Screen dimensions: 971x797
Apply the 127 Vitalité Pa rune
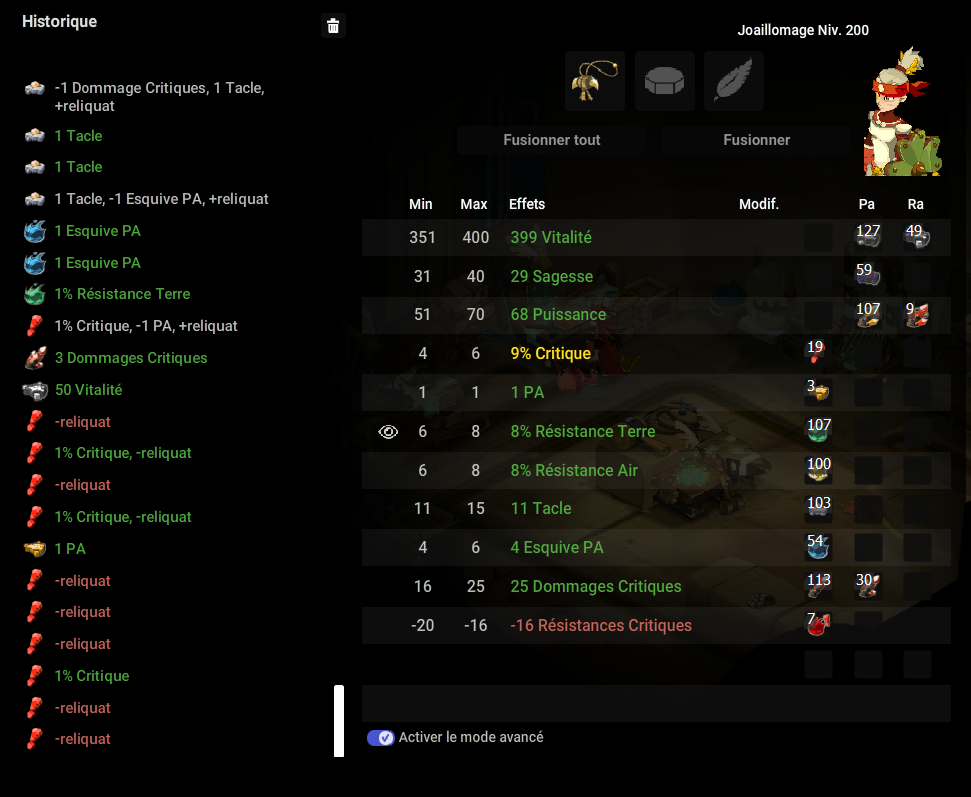coord(868,236)
